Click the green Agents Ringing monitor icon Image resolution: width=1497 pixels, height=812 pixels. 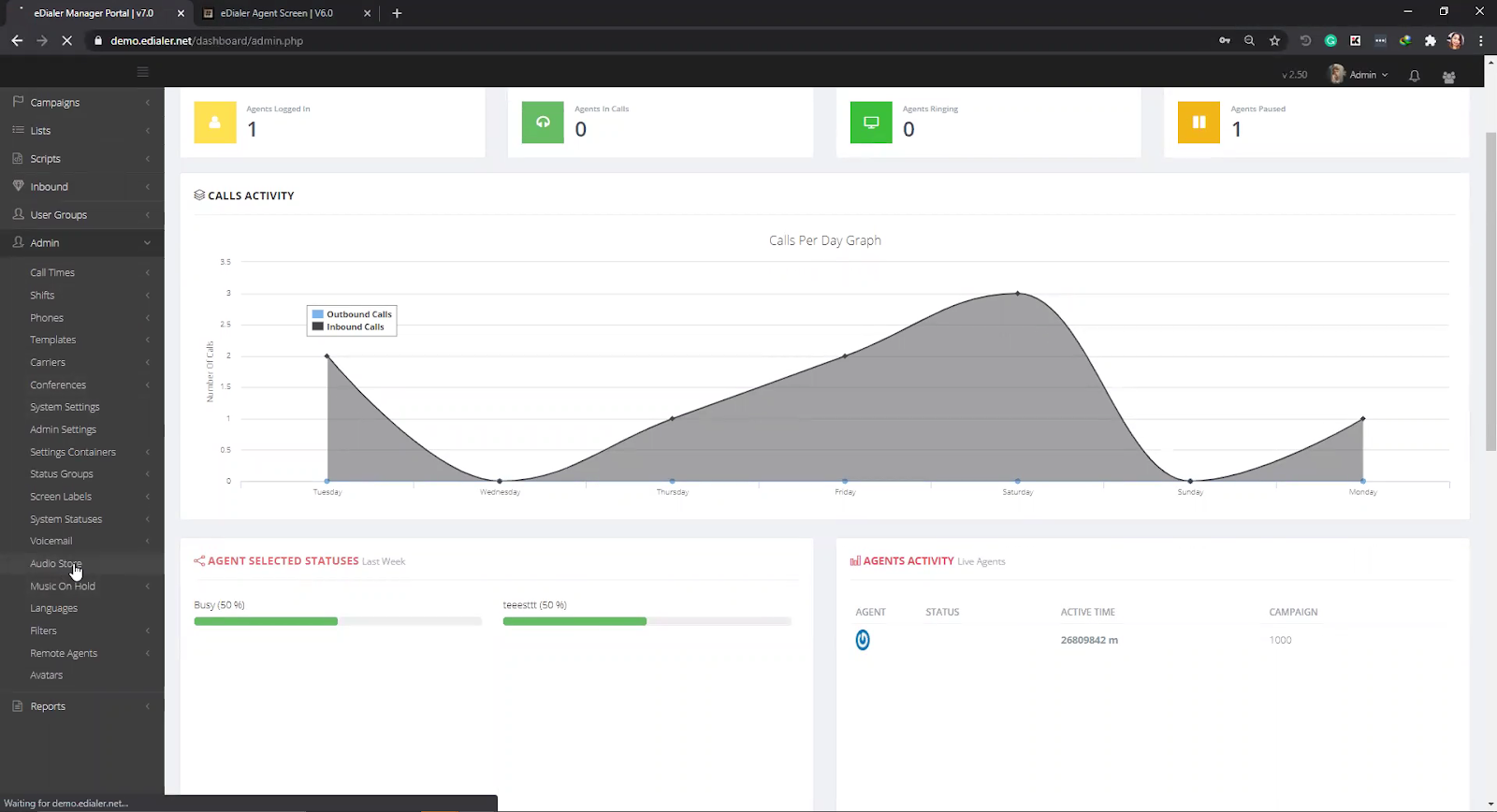coord(871,123)
